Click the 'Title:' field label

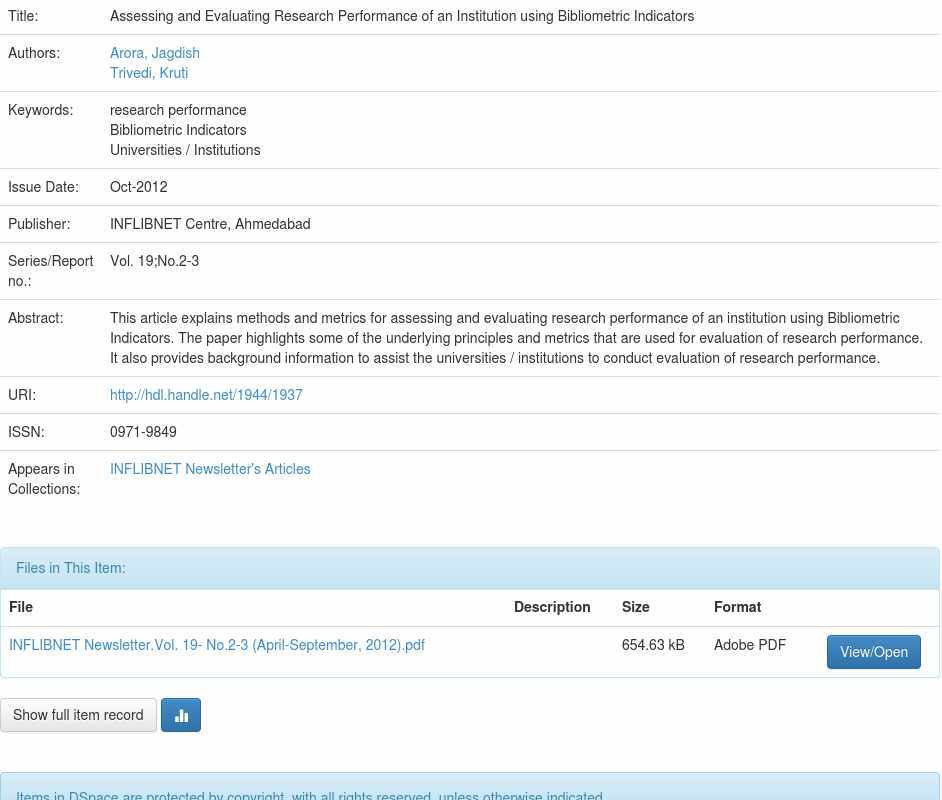[23, 16]
